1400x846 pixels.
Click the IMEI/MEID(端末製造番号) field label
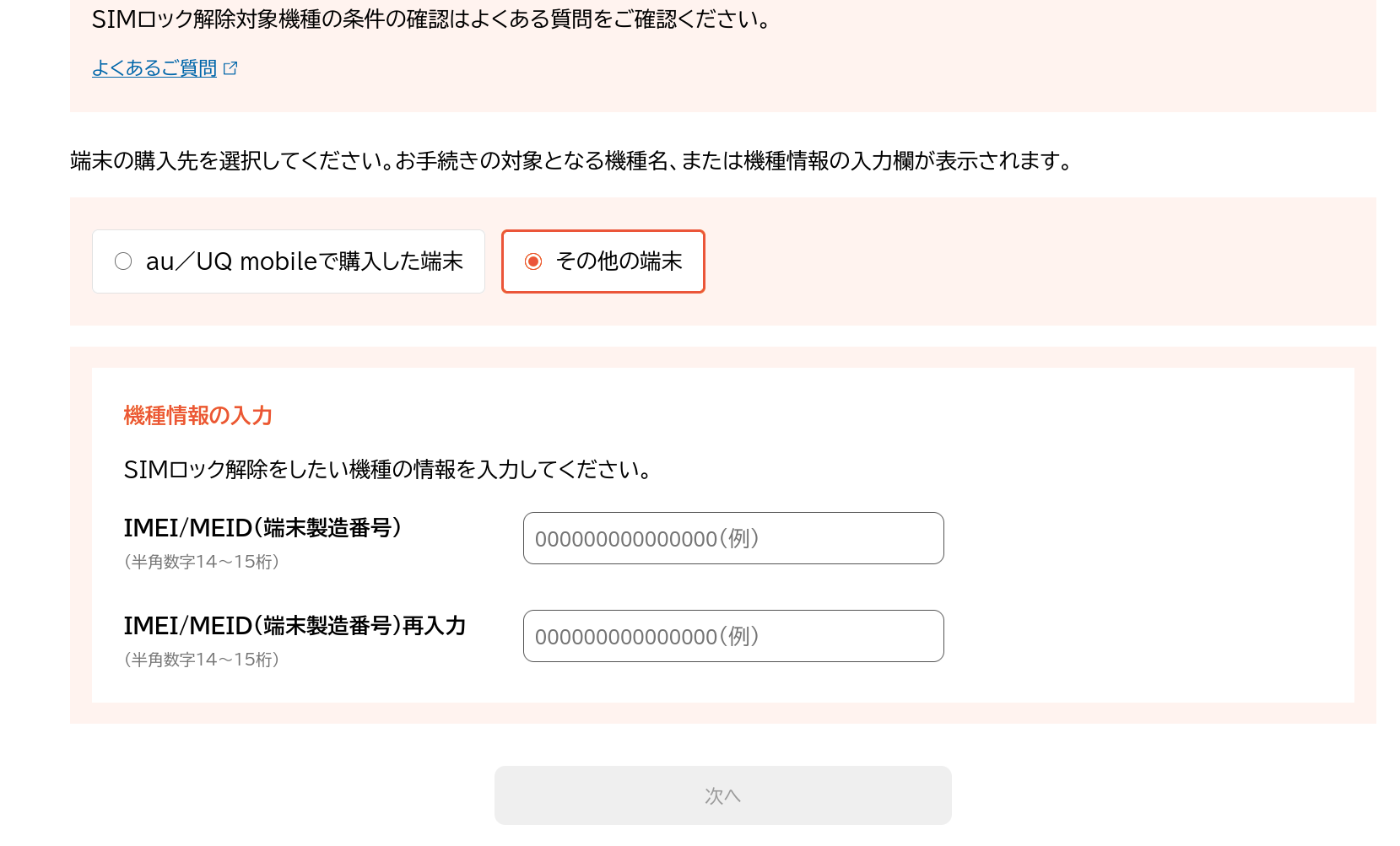[262, 528]
